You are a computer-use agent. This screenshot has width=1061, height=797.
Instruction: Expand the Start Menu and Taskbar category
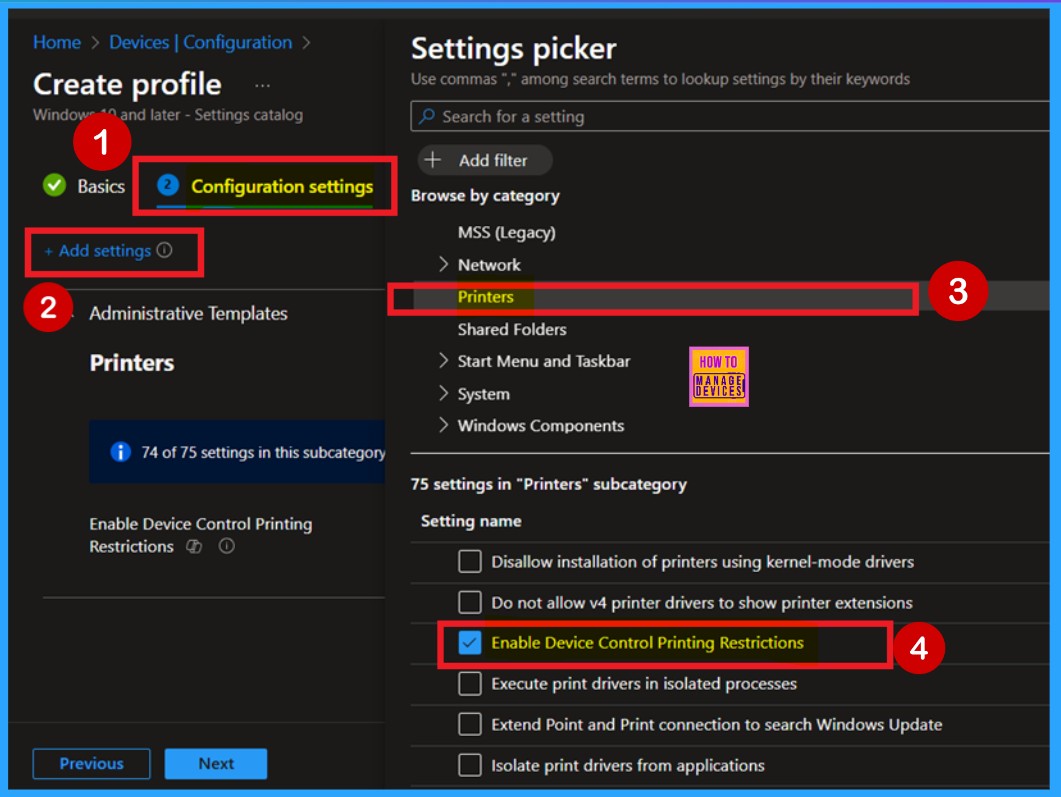(444, 361)
